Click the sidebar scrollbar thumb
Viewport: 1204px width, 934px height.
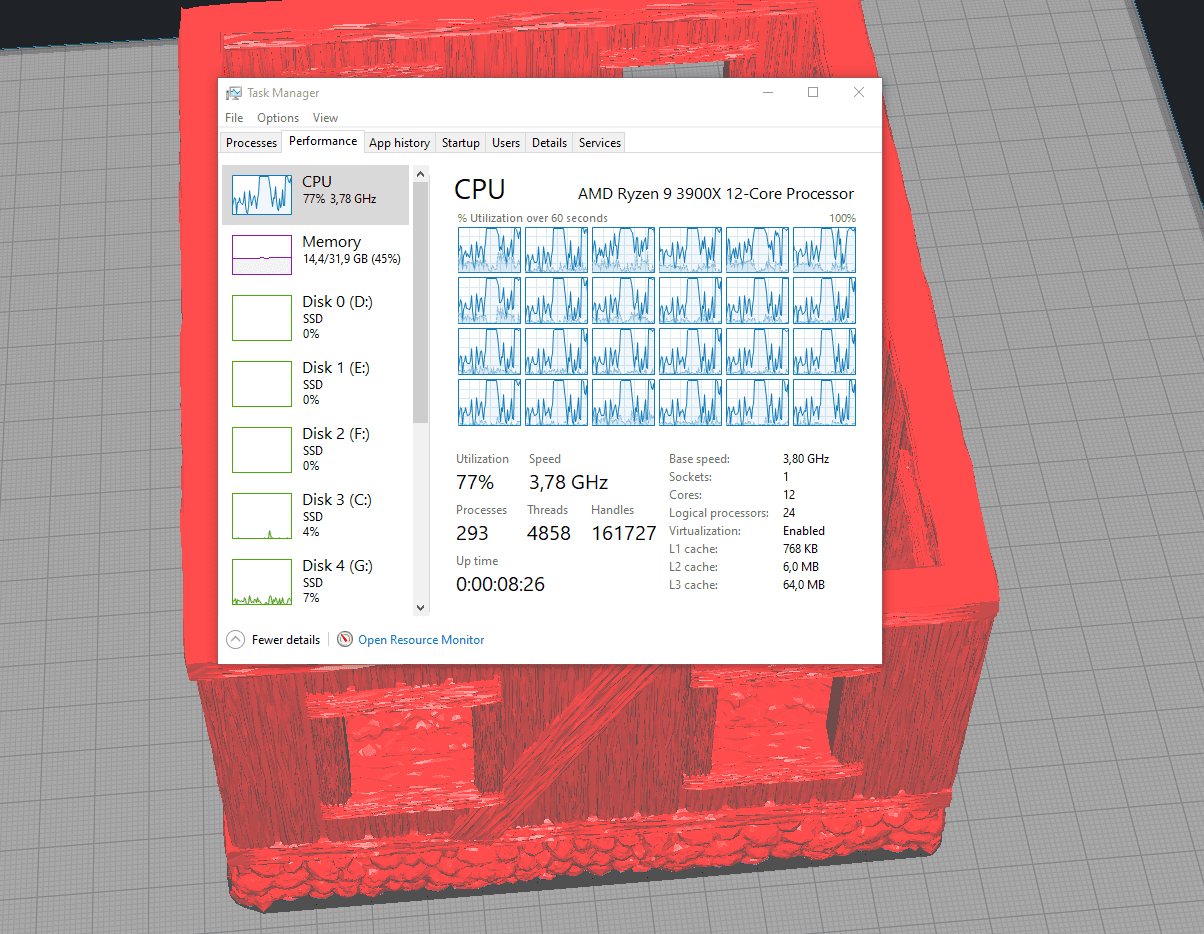pos(420,302)
